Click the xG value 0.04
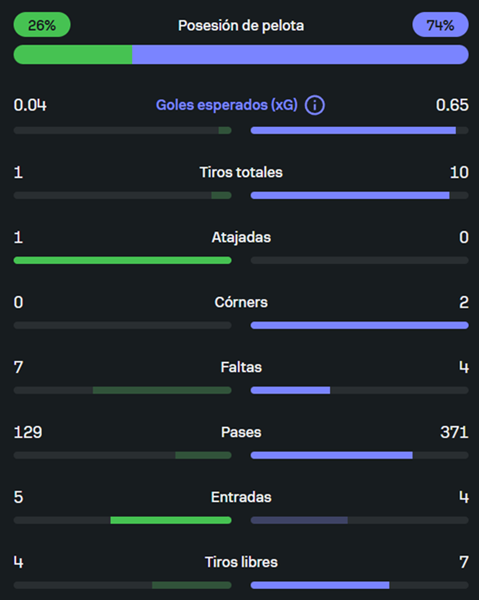 (x=30, y=105)
